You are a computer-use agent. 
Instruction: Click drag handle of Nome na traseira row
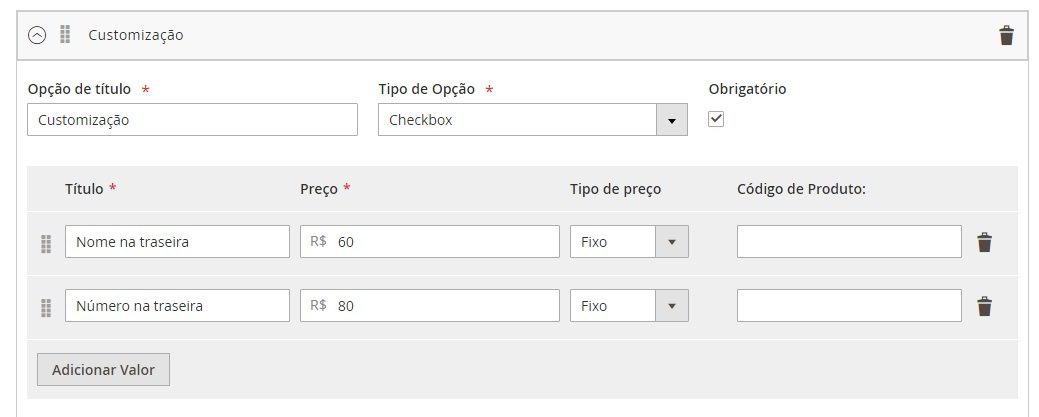pyautogui.click(x=46, y=243)
